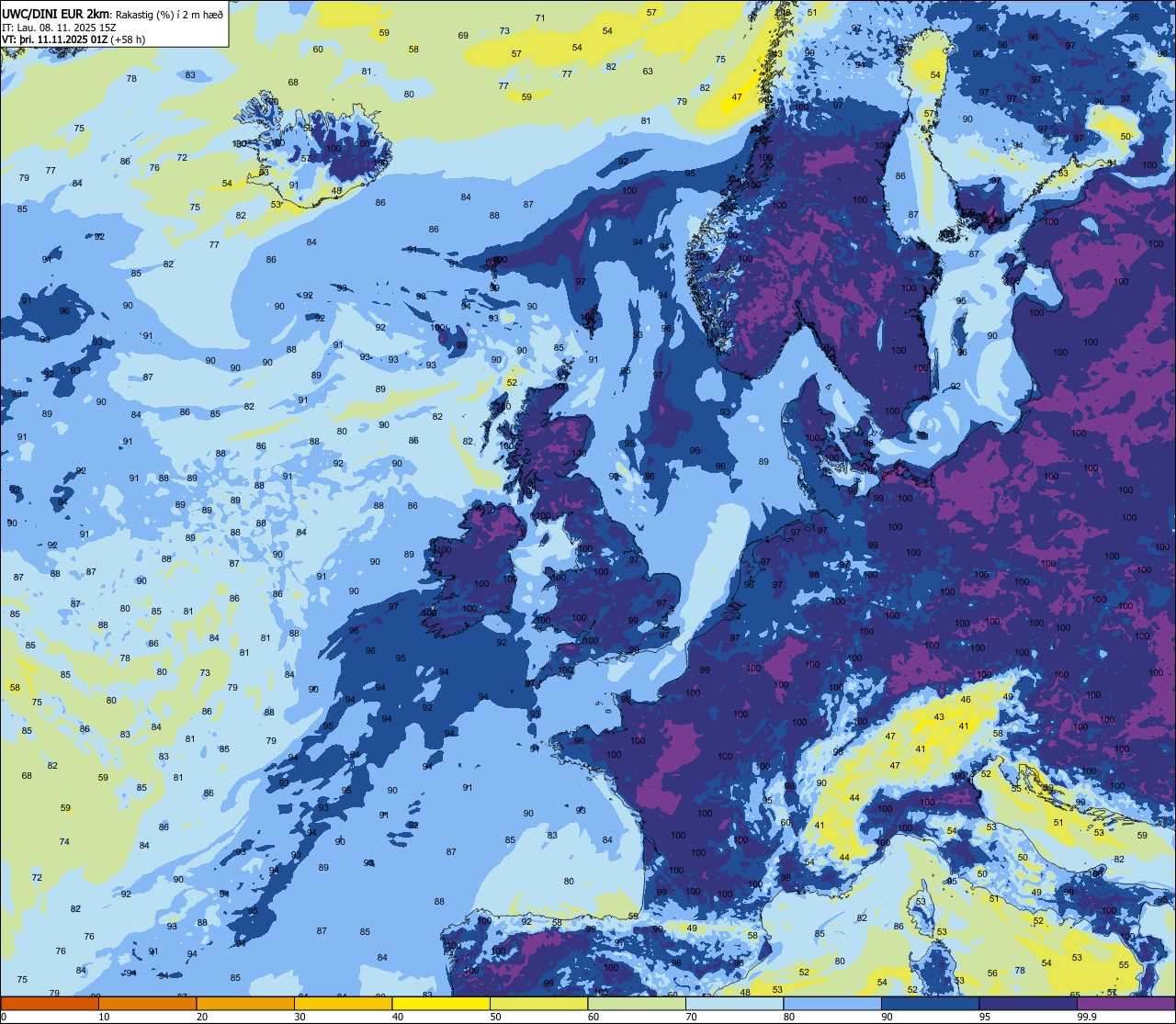Click the light blue 80–90 legend swatch
1176x1024 pixels.
[x=832, y=1003]
